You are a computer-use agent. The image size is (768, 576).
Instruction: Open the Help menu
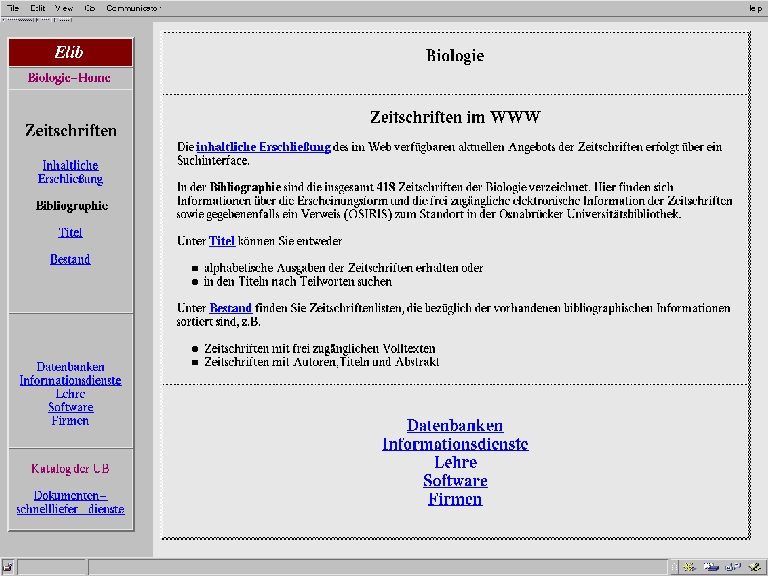[x=755, y=7]
